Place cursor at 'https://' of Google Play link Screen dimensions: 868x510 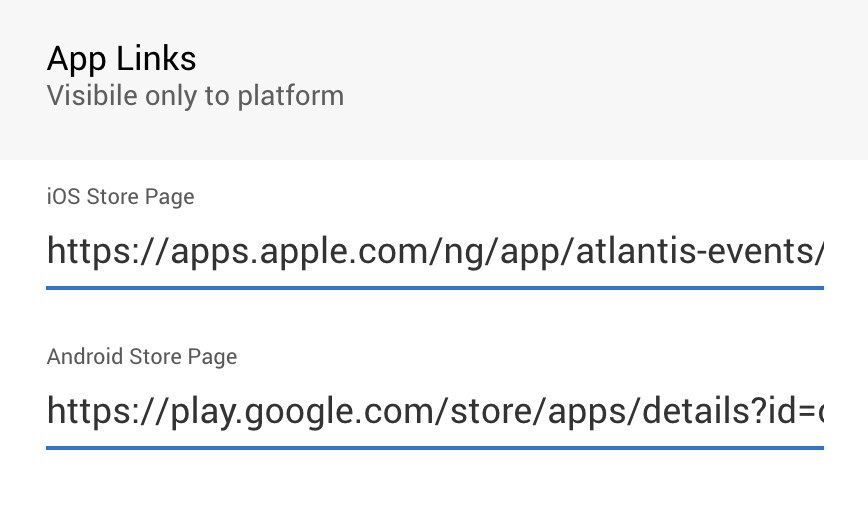(x=106, y=412)
